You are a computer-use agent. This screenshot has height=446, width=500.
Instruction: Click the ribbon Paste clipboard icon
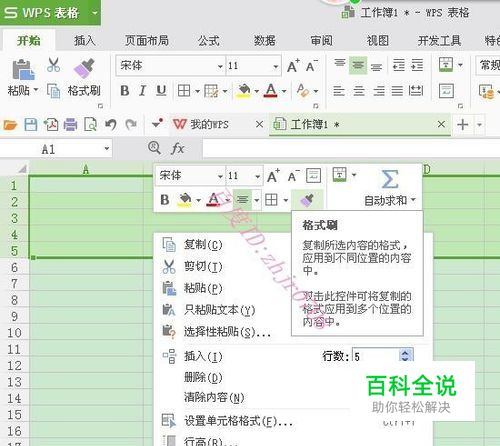(x=23, y=69)
